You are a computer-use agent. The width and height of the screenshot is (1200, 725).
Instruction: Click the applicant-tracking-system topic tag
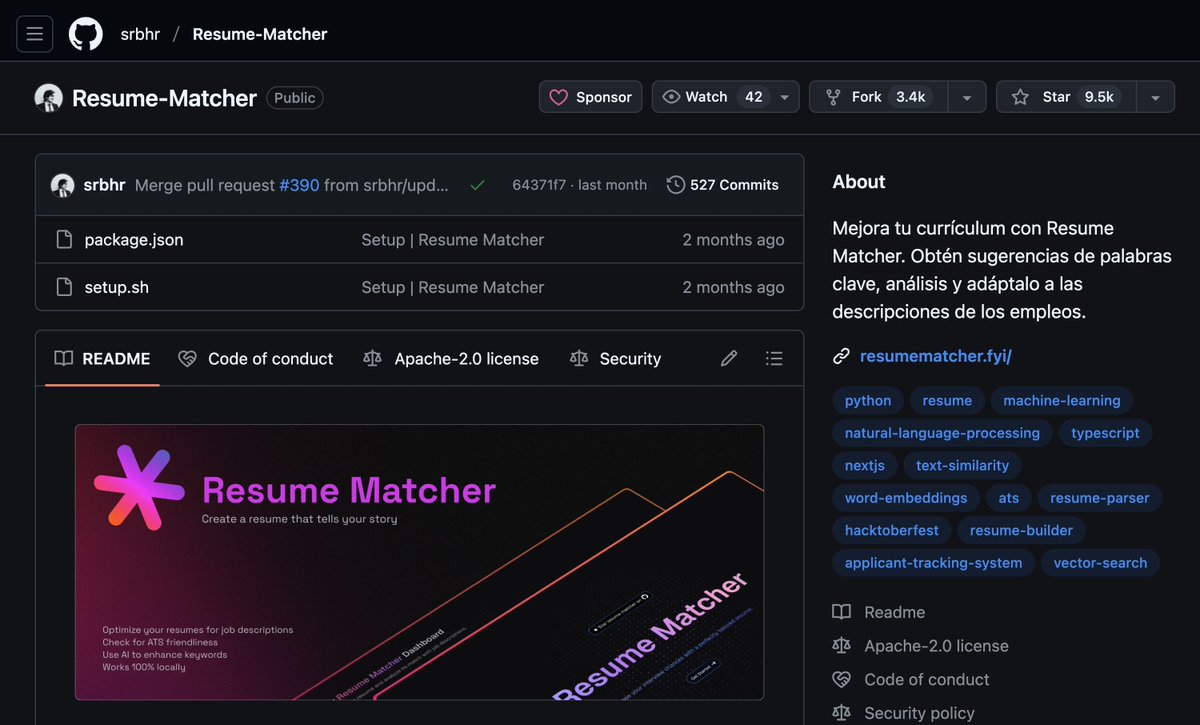coord(934,563)
